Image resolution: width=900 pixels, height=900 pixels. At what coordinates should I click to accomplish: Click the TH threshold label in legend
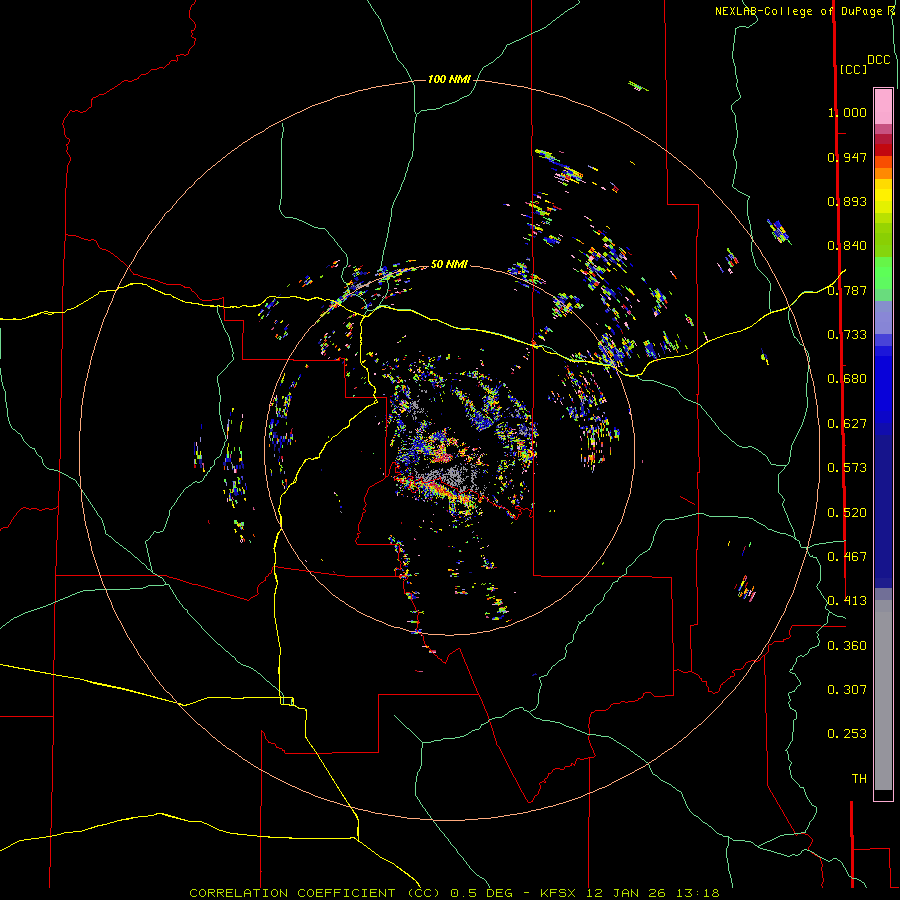click(x=859, y=779)
